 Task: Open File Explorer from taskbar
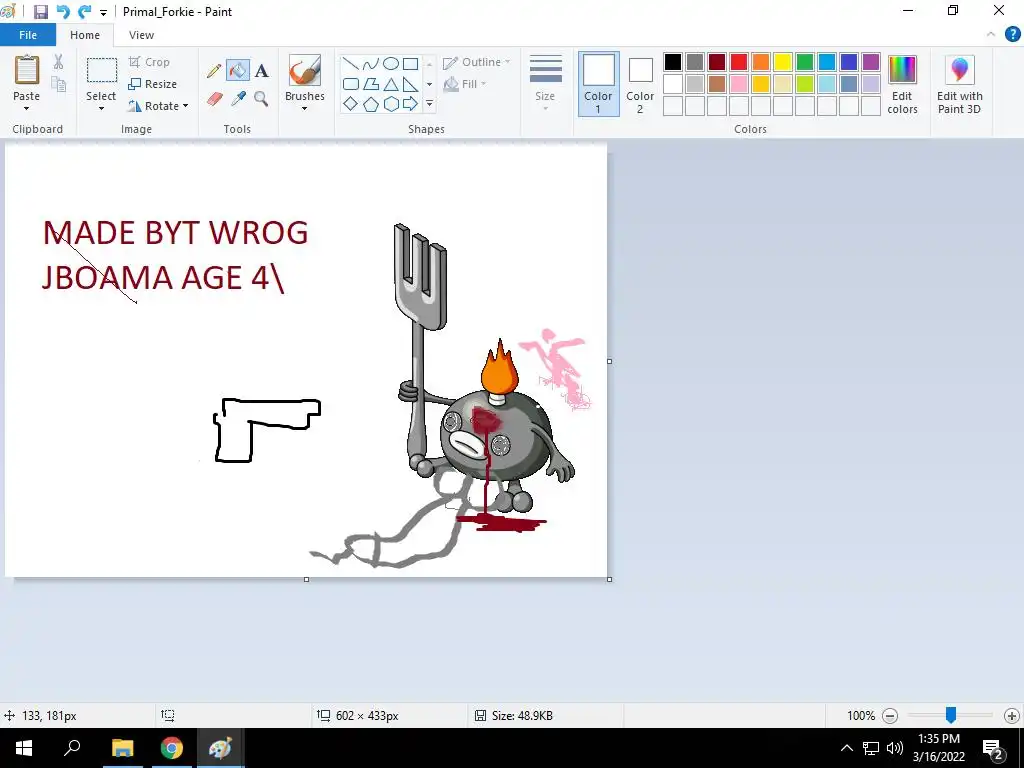[122, 748]
